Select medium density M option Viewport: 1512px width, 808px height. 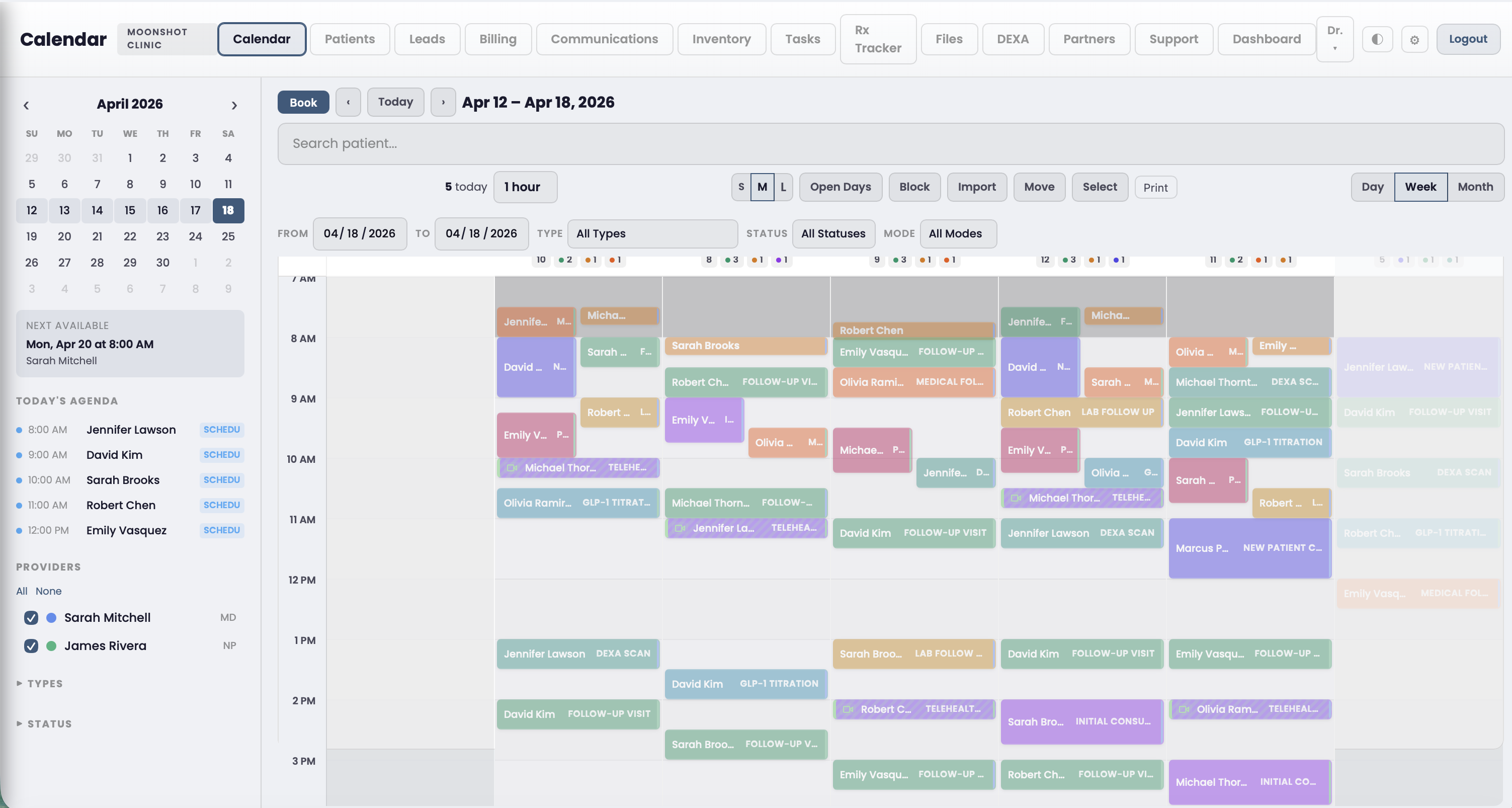pos(762,187)
